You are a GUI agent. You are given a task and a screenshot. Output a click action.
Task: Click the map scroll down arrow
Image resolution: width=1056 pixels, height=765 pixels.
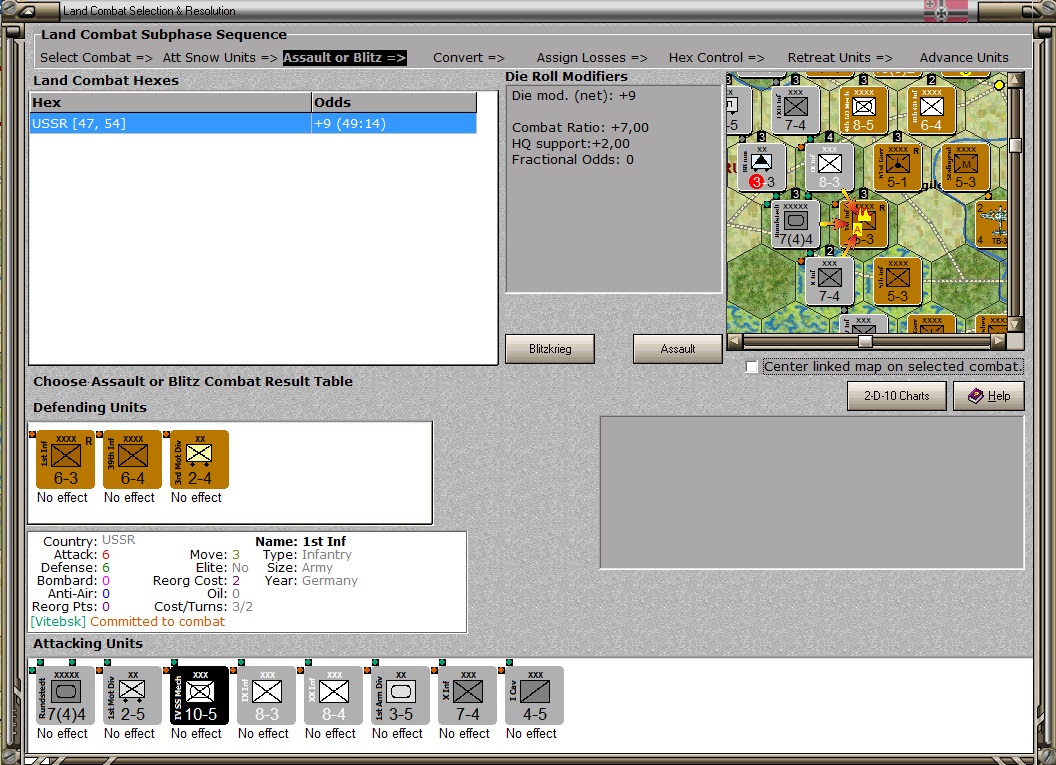pyautogui.click(x=1015, y=325)
